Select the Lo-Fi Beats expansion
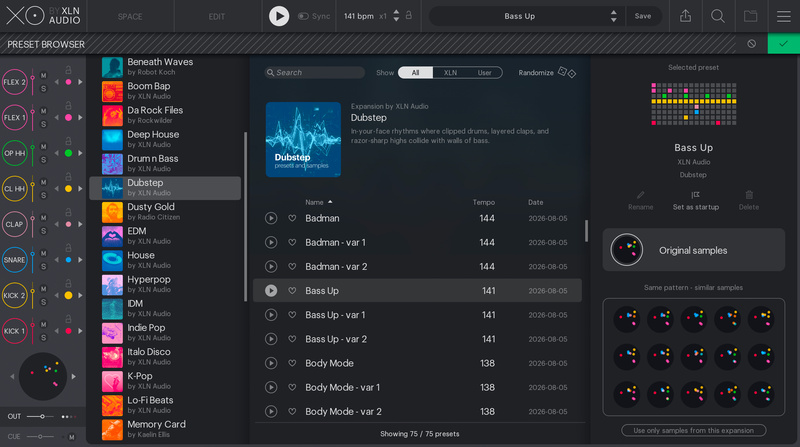 pyautogui.click(x=165, y=405)
